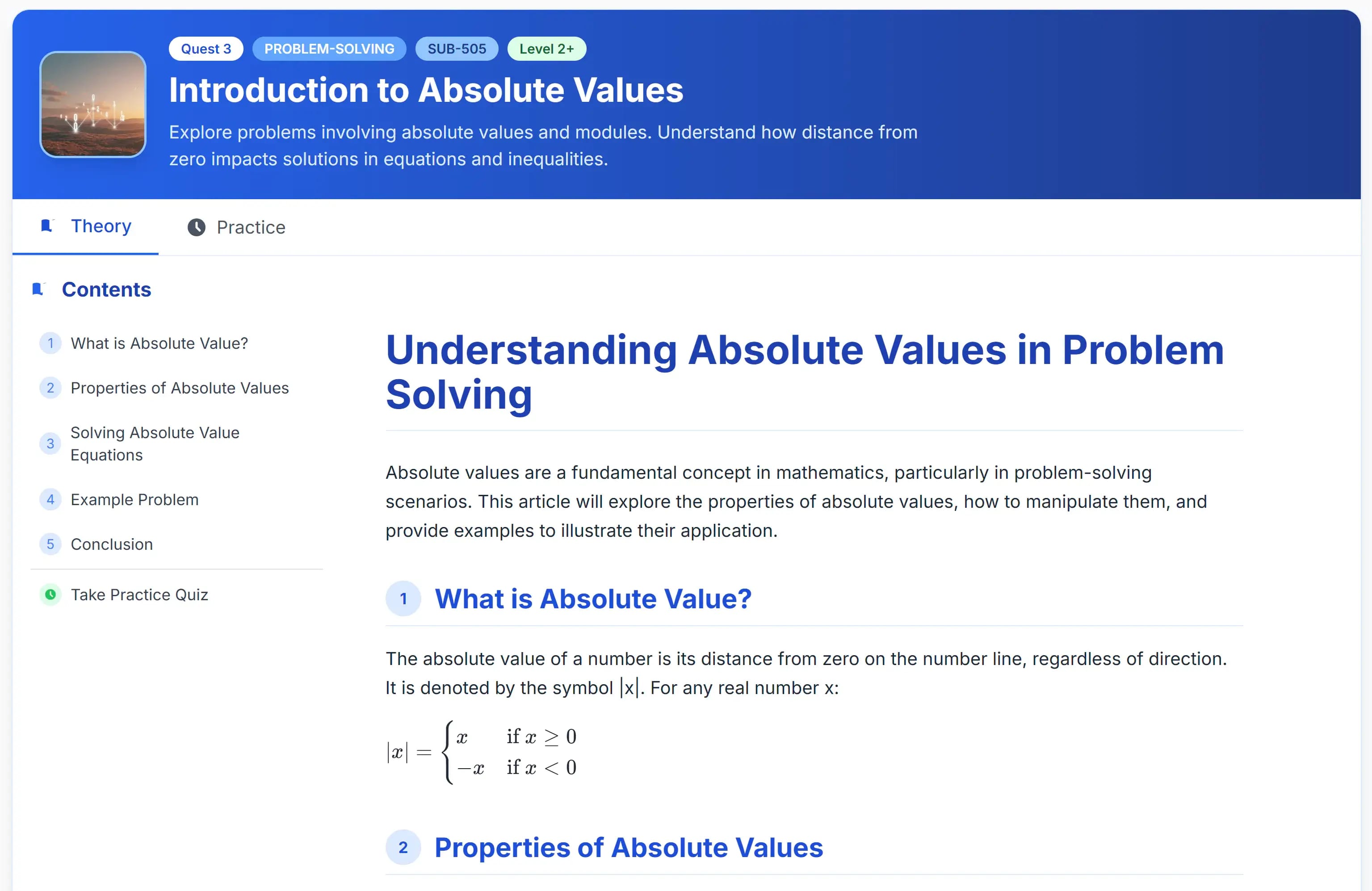Click the Practice tab clock icon

click(x=196, y=228)
